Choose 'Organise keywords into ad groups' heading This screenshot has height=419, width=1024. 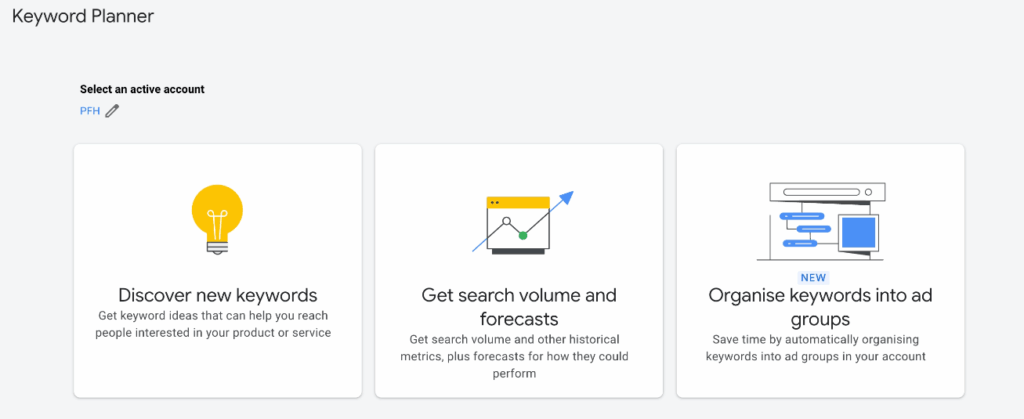tap(820, 307)
